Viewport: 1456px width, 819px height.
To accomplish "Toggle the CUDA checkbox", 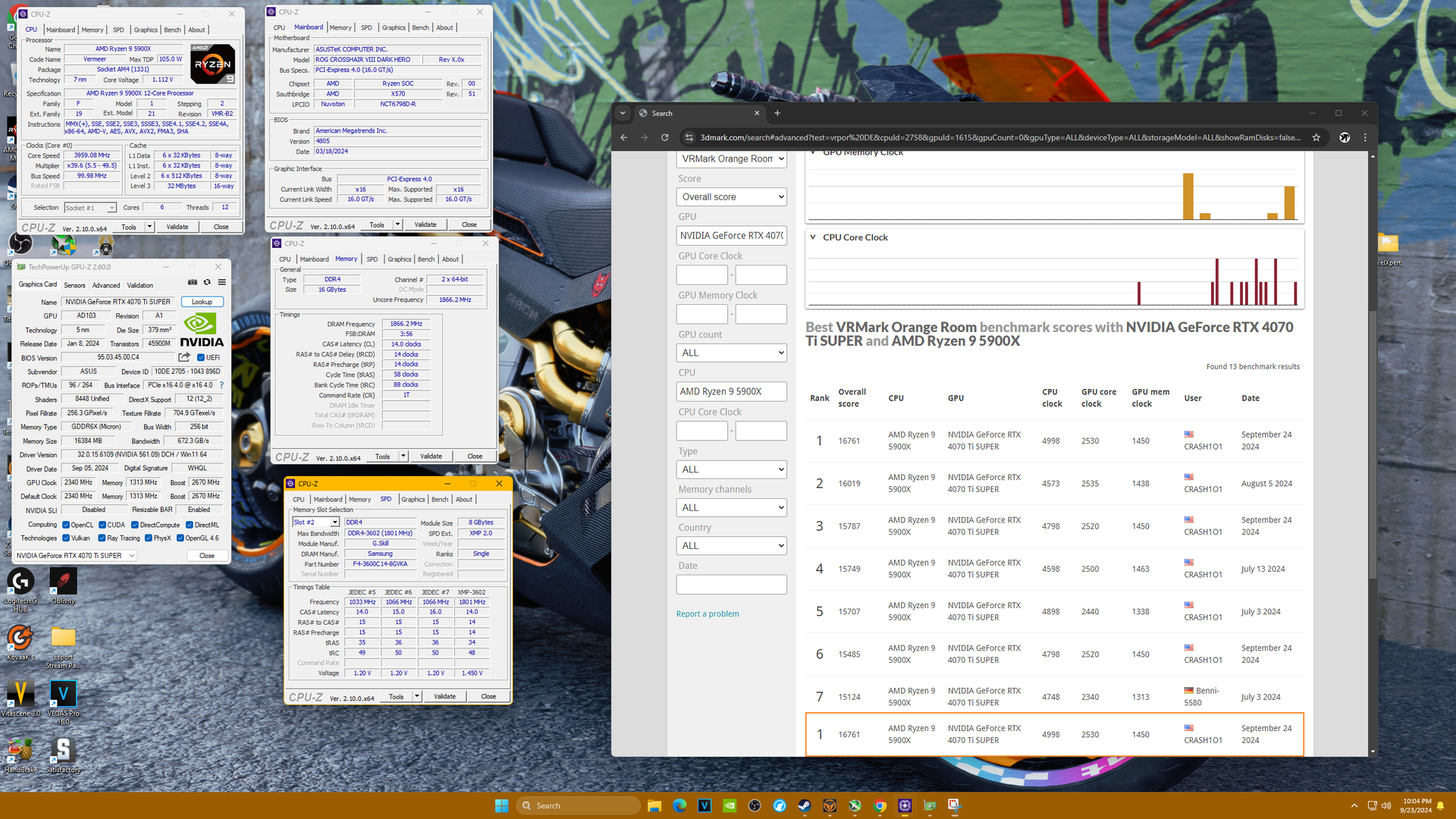I will [x=102, y=525].
